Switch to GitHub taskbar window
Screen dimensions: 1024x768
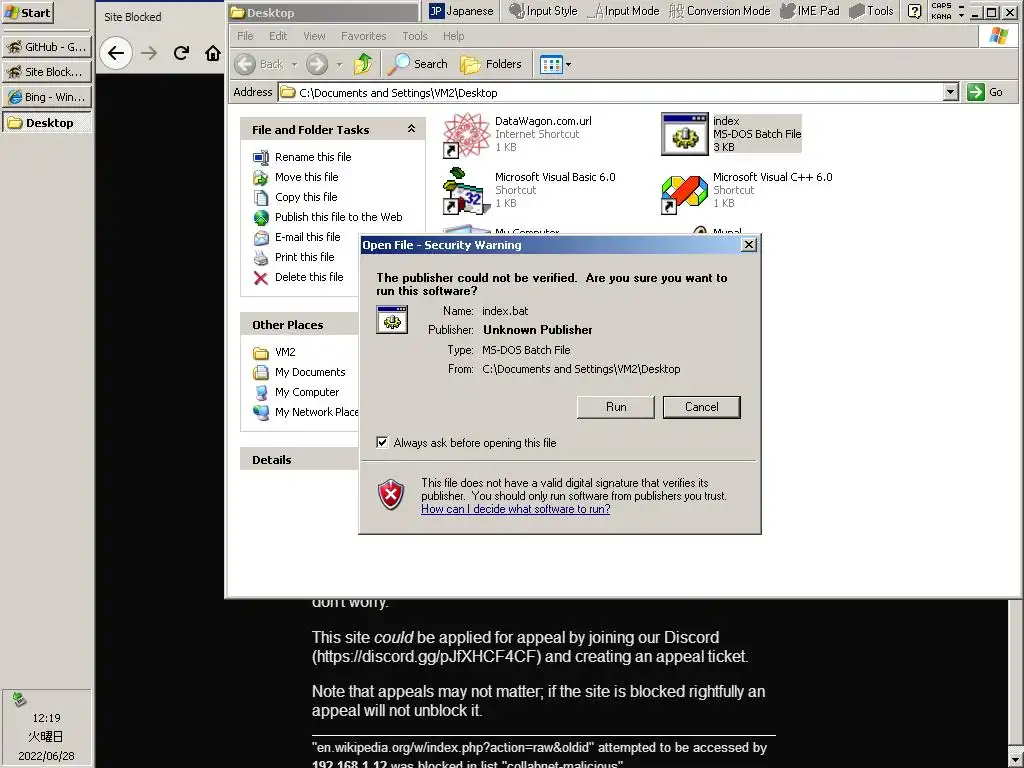click(46, 47)
